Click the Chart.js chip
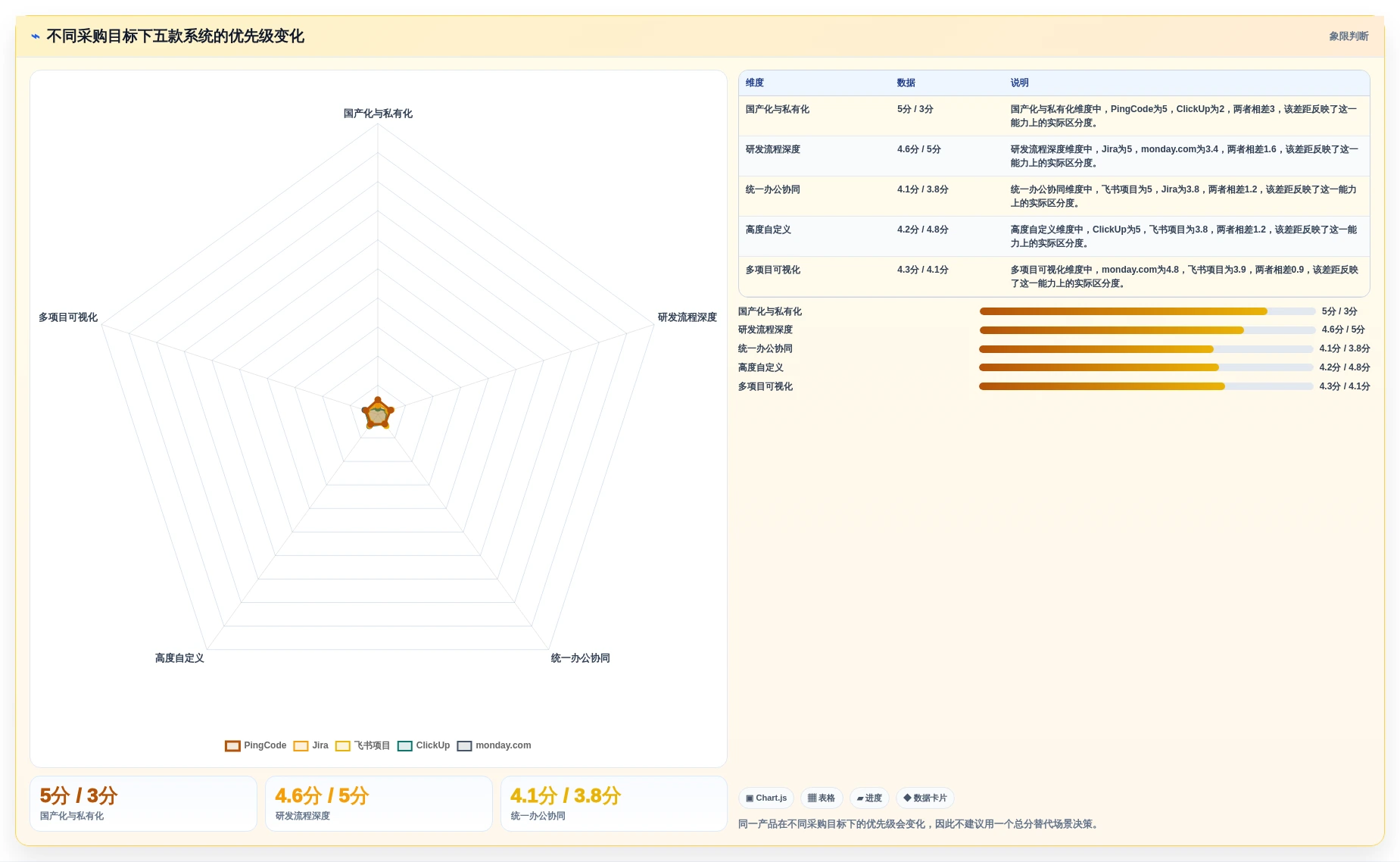1400x862 pixels. [766, 798]
